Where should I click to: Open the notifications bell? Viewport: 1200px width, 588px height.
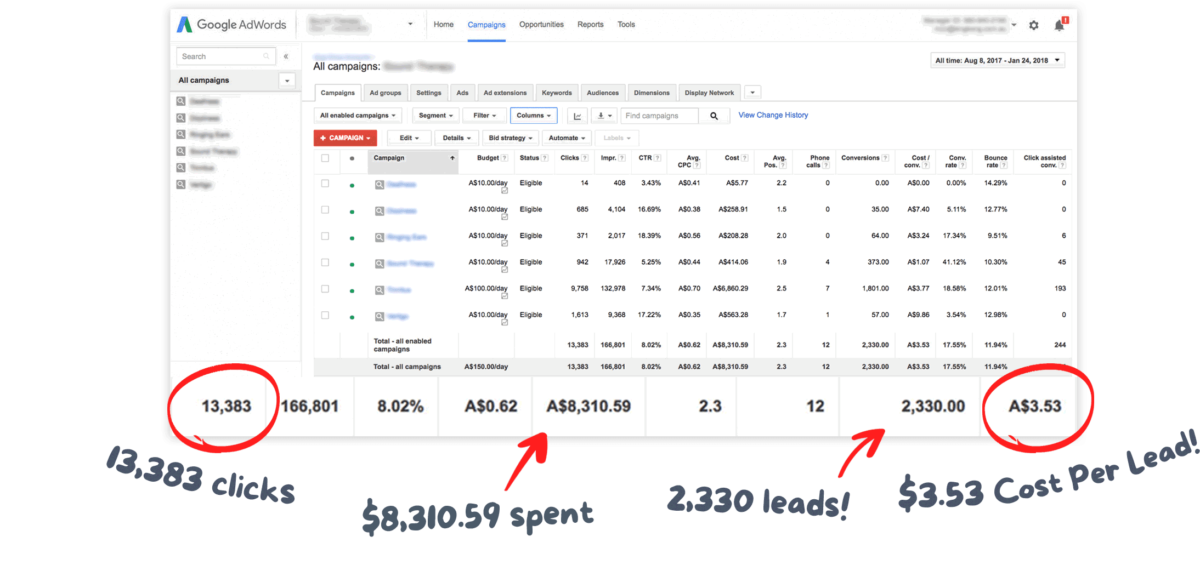pos(1059,25)
